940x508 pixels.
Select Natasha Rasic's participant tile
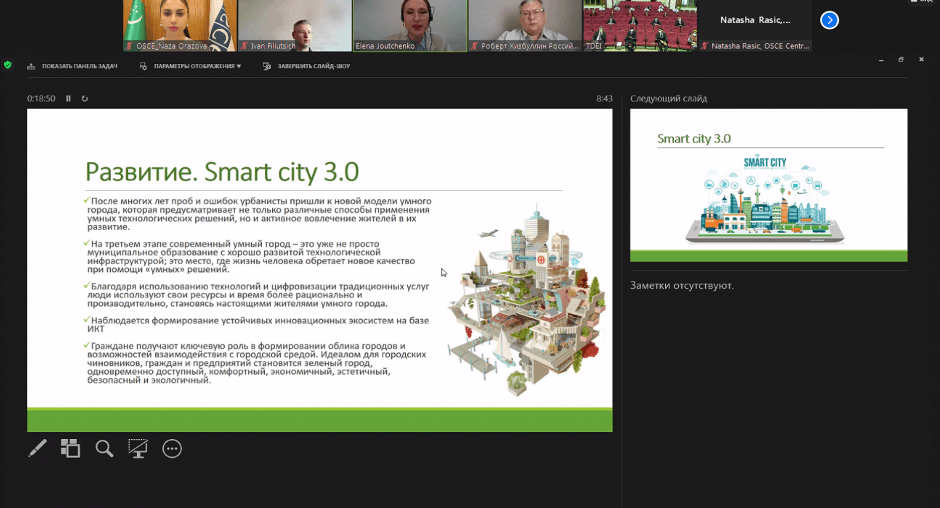755,25
